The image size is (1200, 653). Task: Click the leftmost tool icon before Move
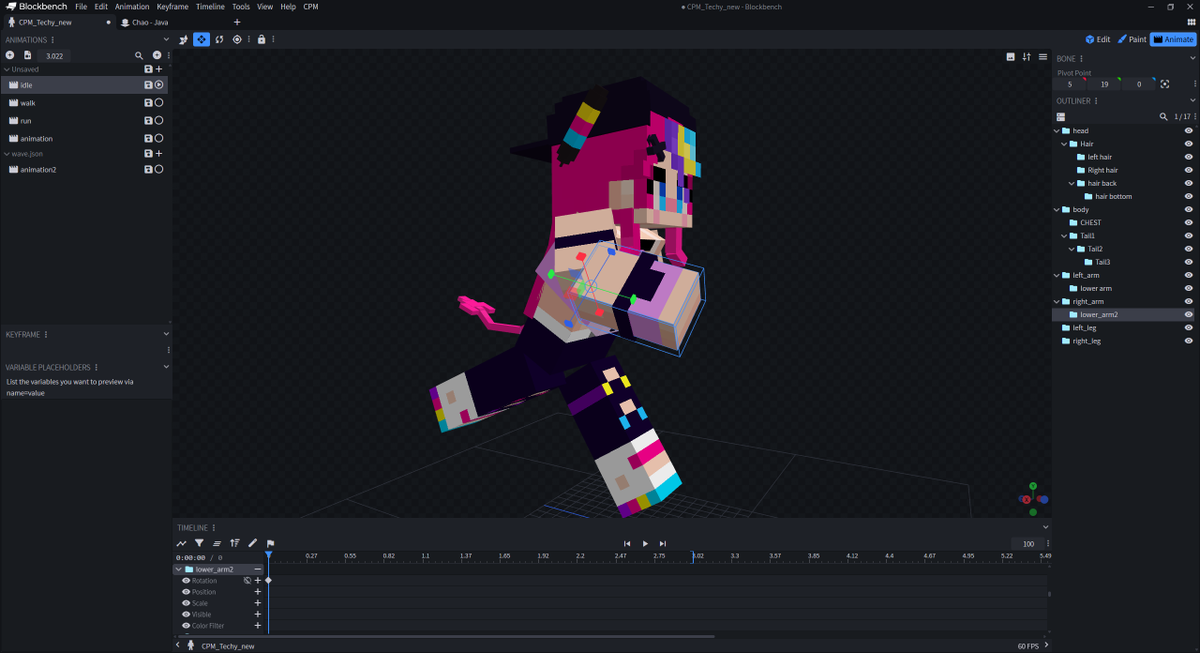click(183, 39)
